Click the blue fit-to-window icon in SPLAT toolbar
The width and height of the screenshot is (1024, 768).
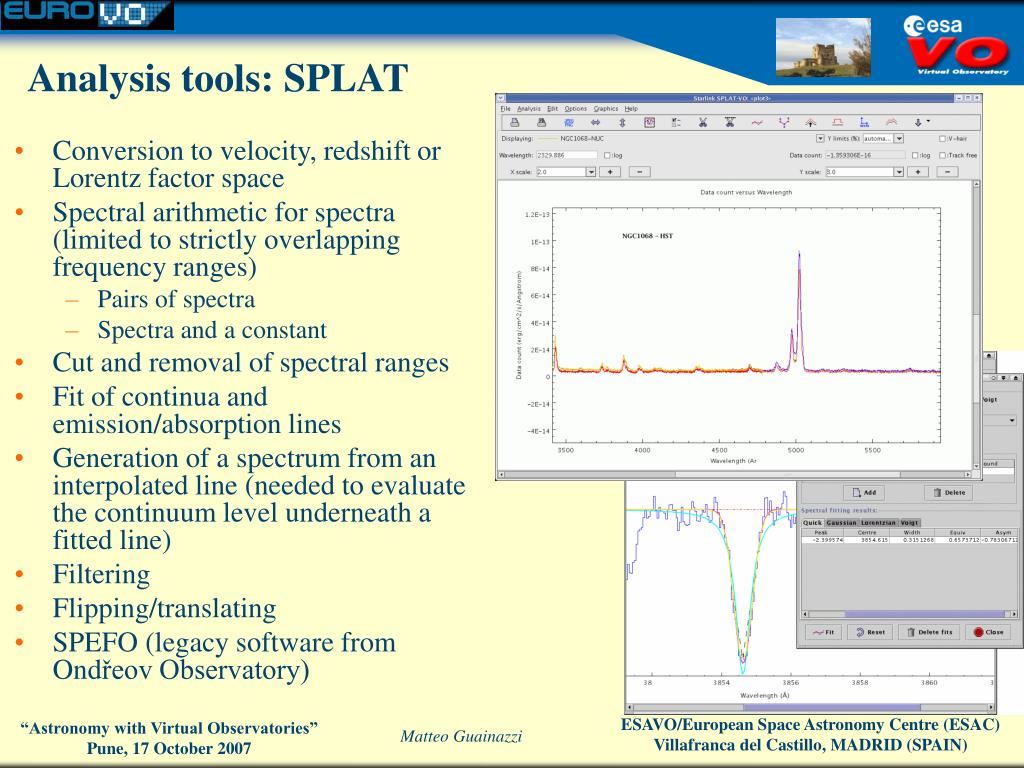point(569,122)
